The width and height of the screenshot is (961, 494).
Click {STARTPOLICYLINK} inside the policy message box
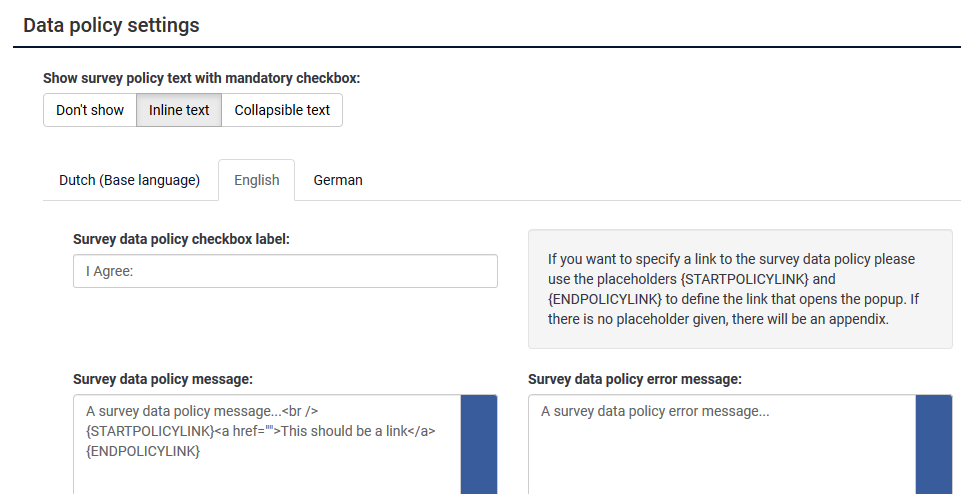click(150, 431)
